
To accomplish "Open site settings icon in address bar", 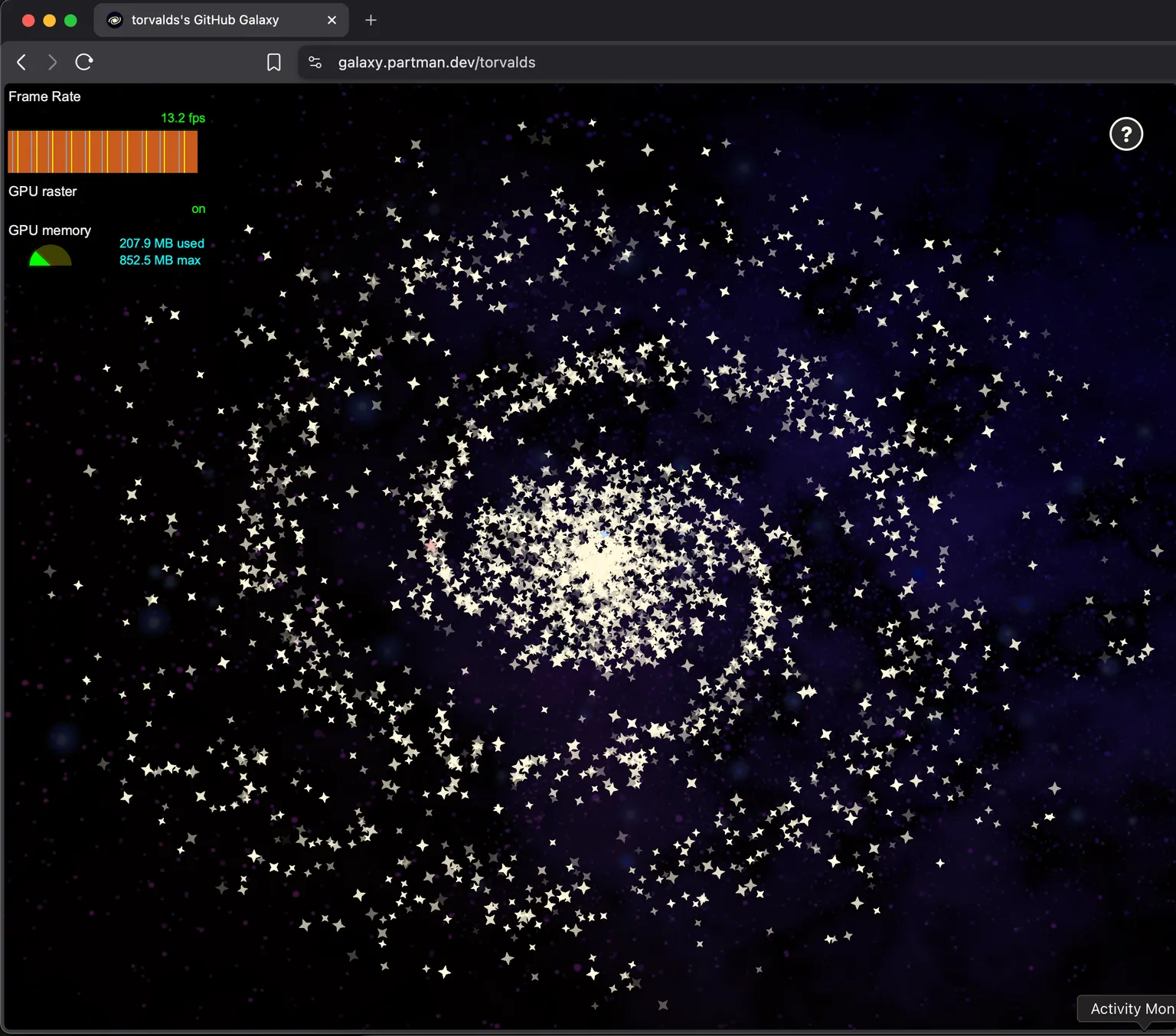I will [315, 62].
